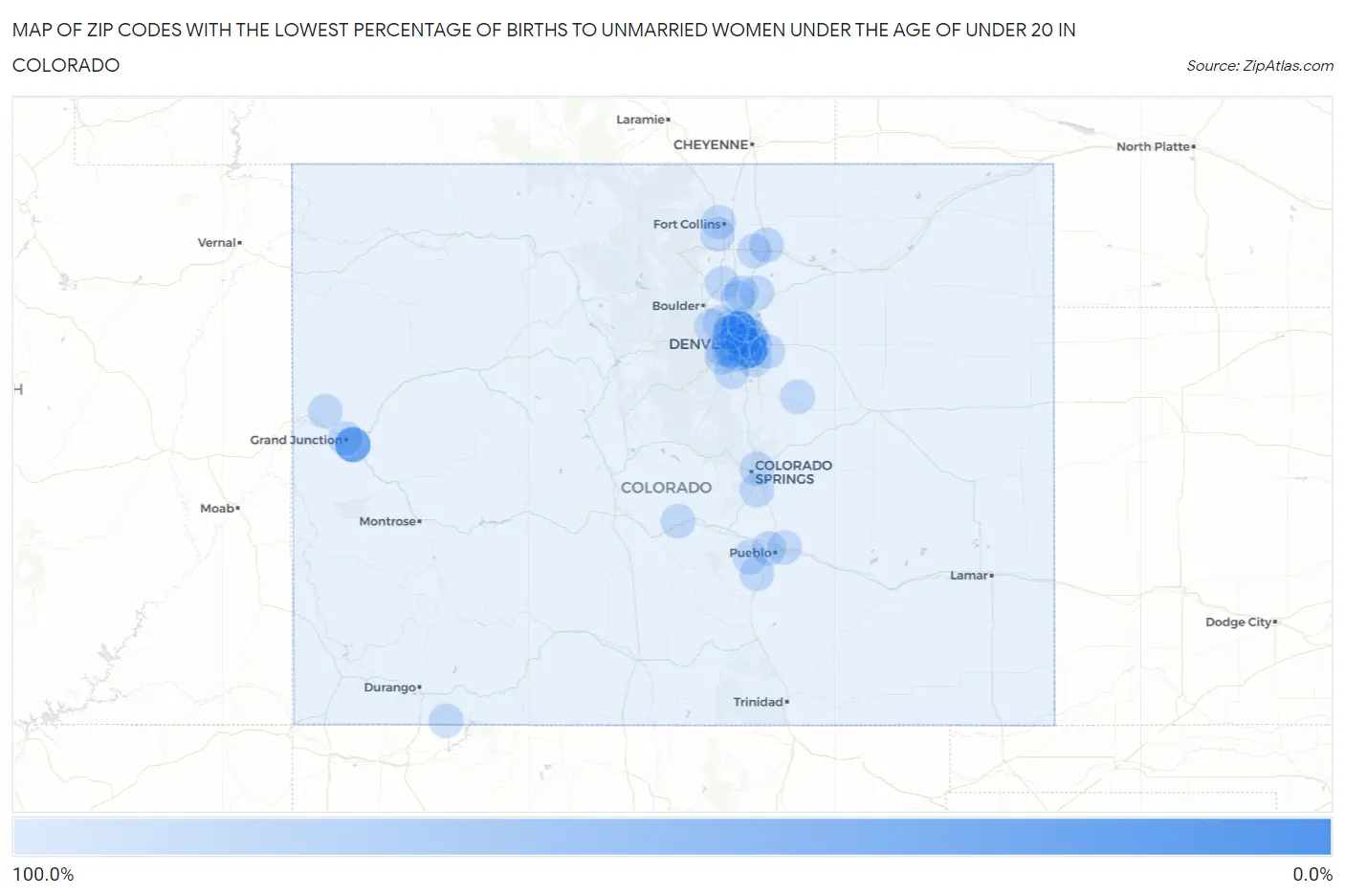Click the bubble southeast of Durango
The image size is (1345, 896).
click(x=446, y=720)
